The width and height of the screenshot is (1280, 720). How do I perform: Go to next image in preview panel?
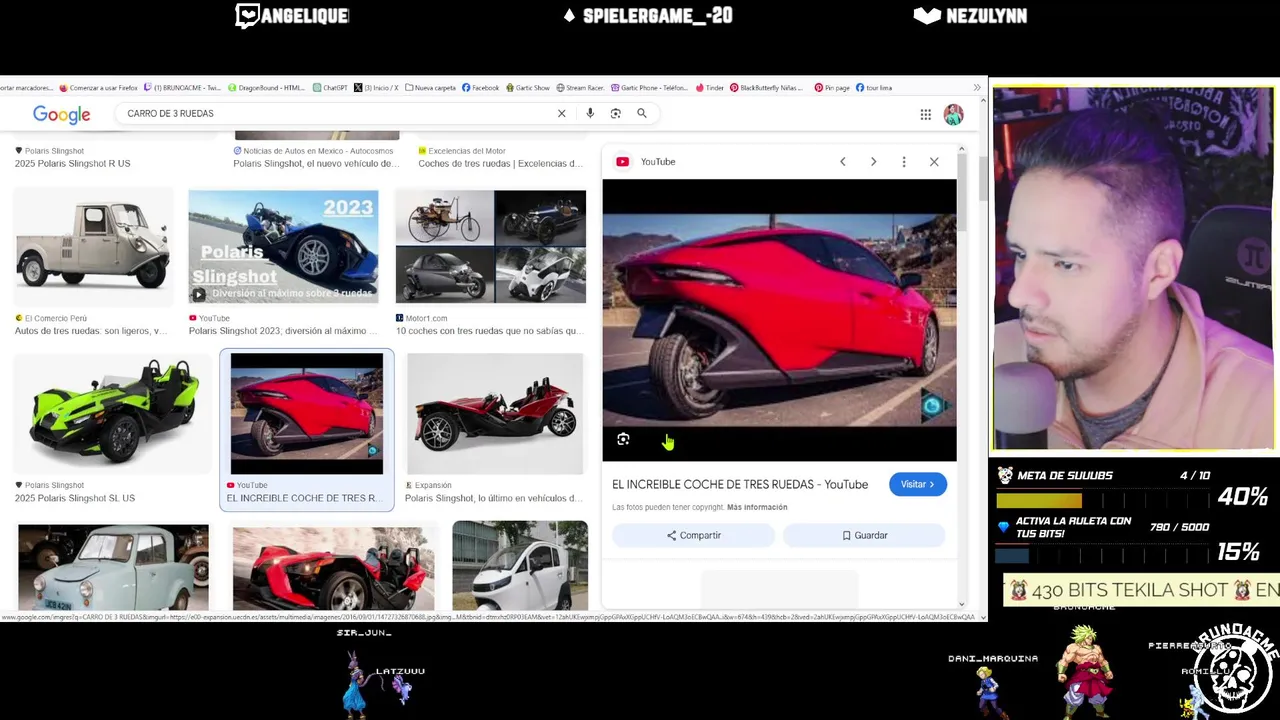(873, 162)
